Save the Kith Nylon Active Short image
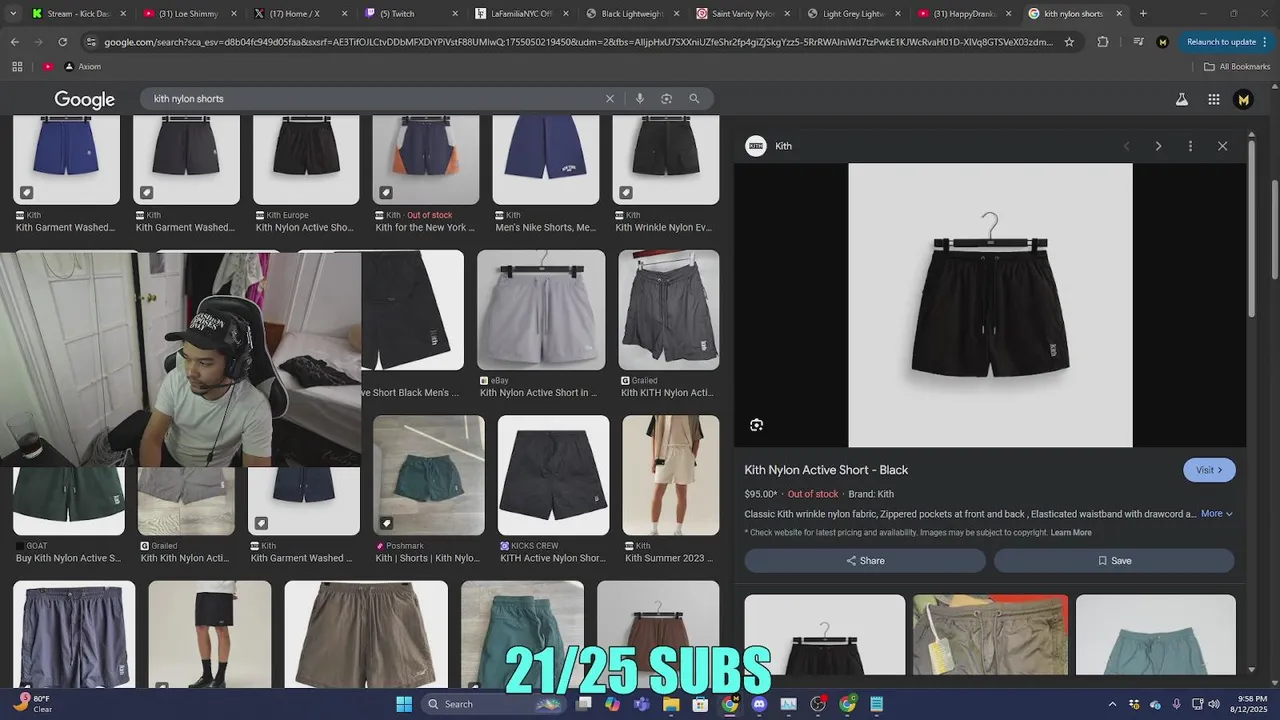The image size is (1280, 720). click(x=1114, y=561)
